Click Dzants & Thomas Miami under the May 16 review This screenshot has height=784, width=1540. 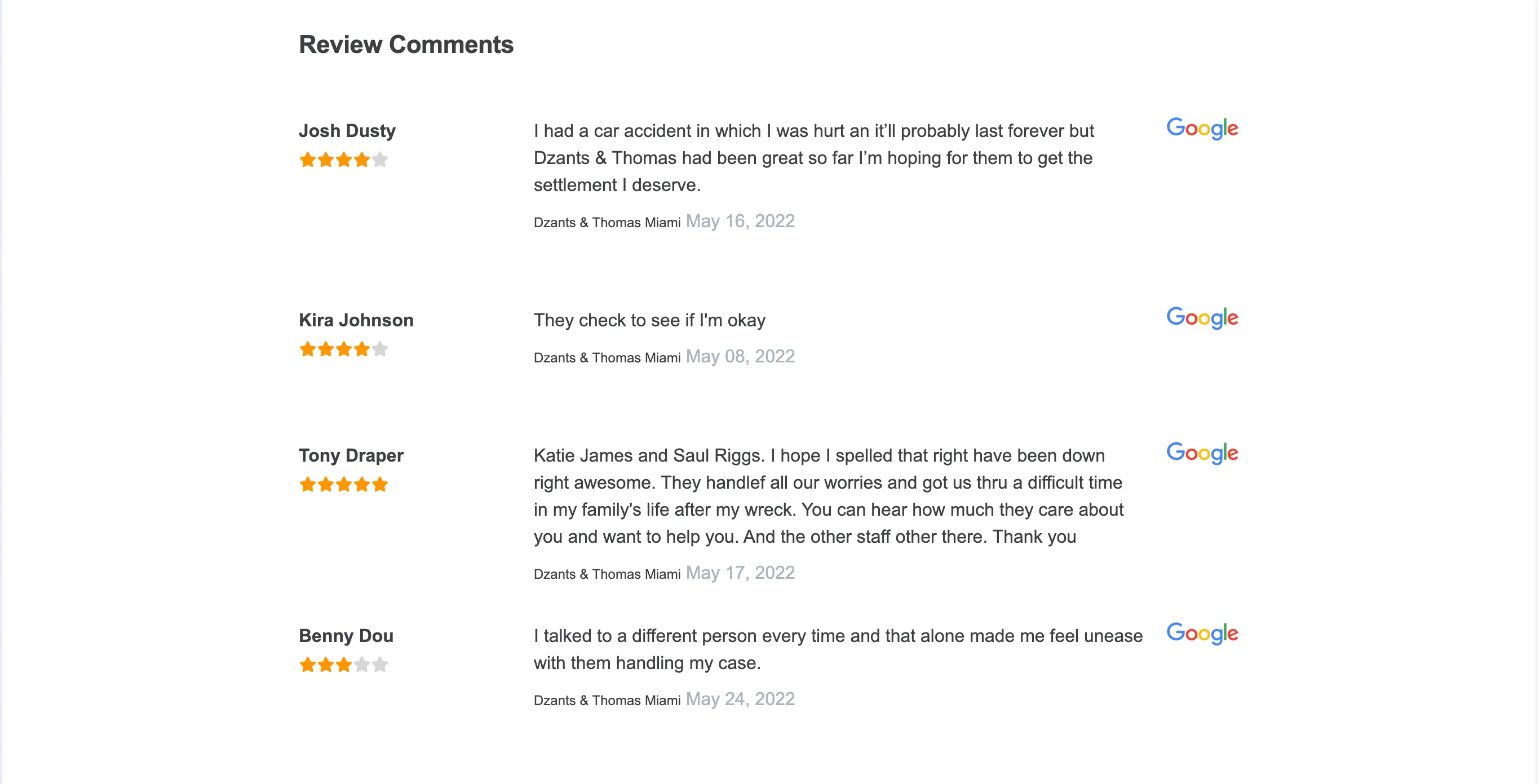pos(607,222)
